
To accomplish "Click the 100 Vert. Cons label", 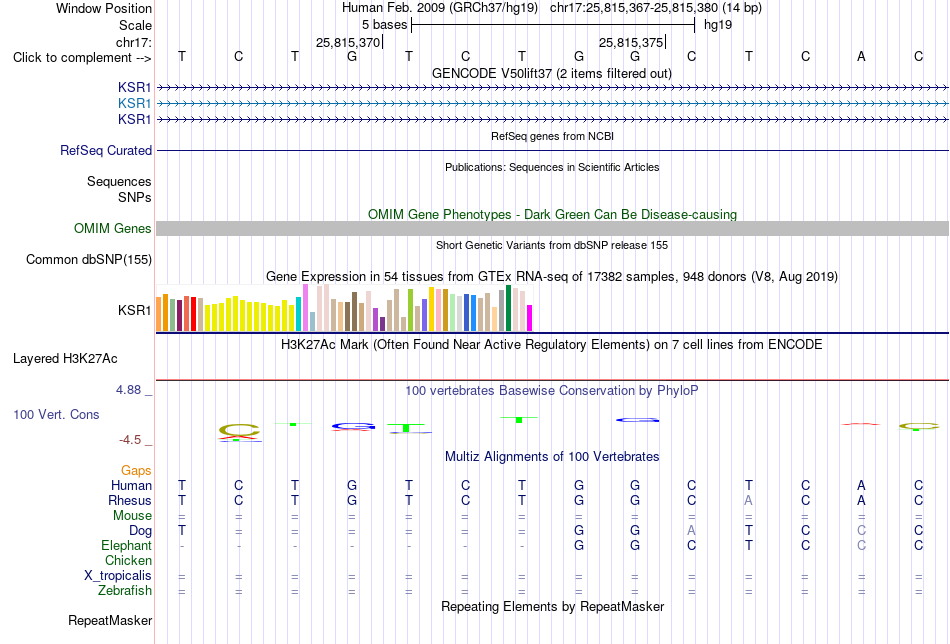I will [56, 414].
